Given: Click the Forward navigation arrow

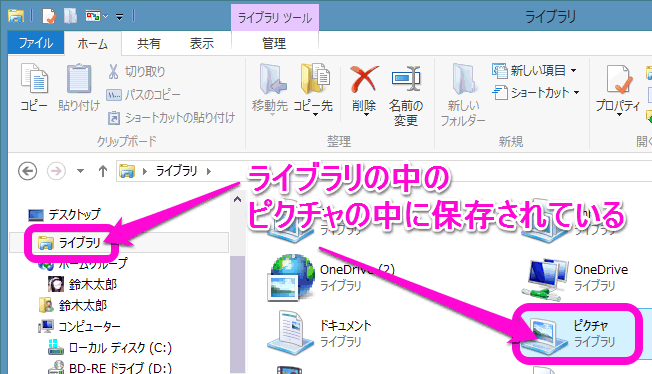Looking at the screenshot, I should point(56,171).
